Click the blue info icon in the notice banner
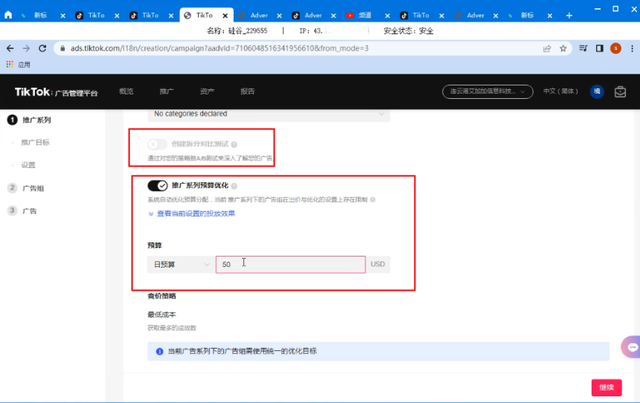The image size is (640, 403). 160,352
